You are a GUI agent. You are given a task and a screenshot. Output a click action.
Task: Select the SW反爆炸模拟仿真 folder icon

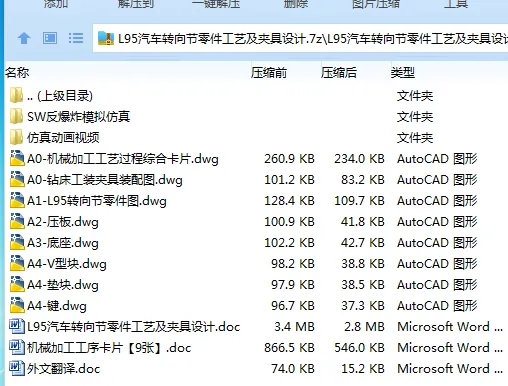point(16,116)
